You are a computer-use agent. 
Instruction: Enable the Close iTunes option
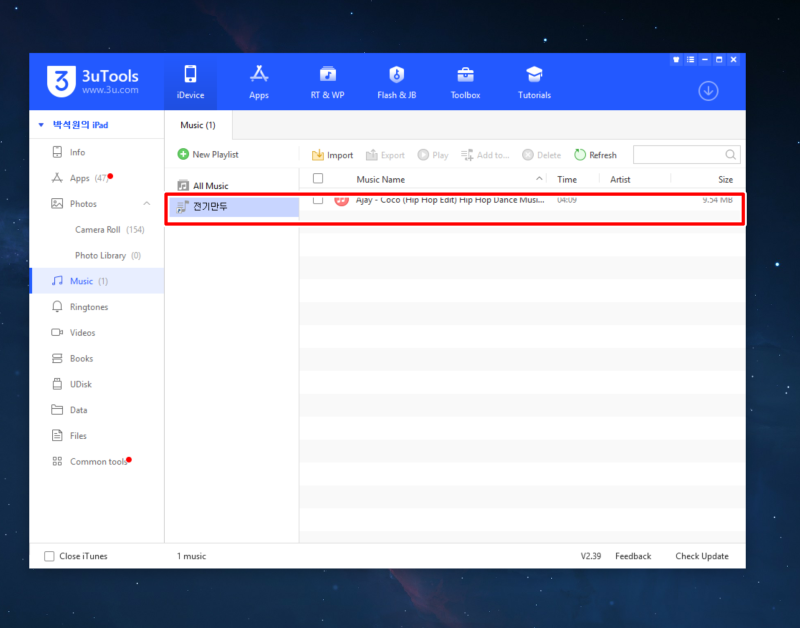click(x=48, y=556)
